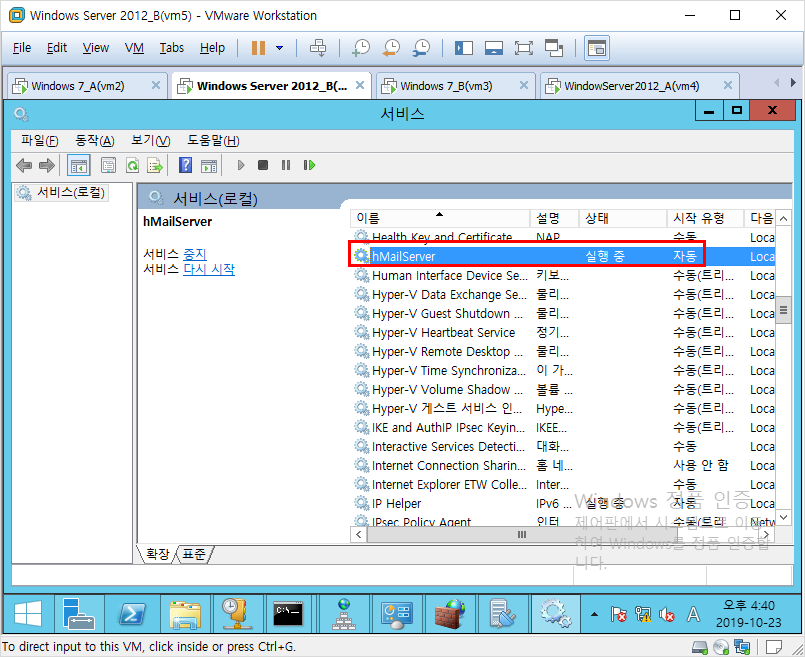Close the Windows 7_A(vm2) tab
Viewport: 805px width, 657px height.
(156, 85)
